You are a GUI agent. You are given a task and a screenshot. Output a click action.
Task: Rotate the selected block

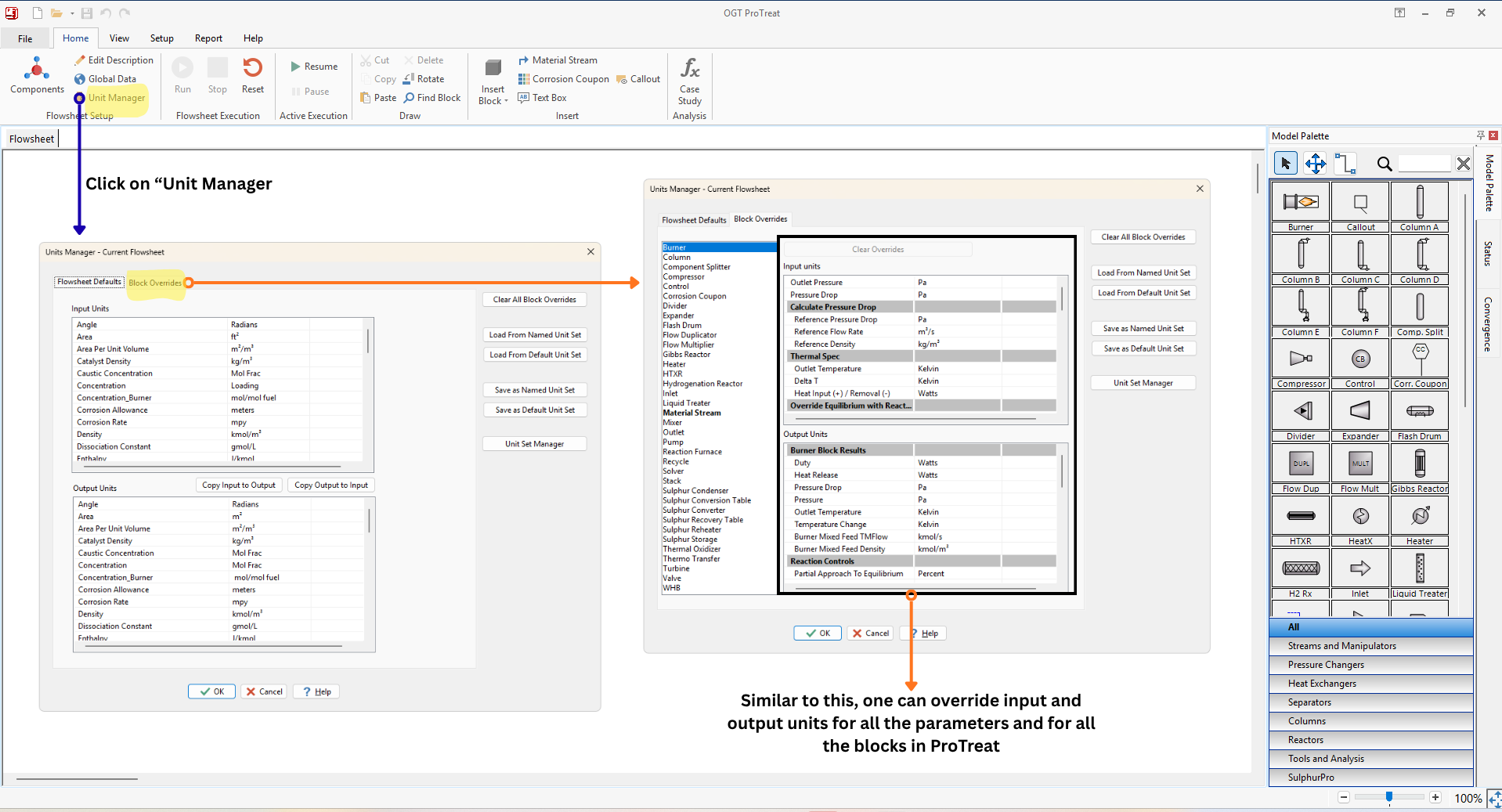click(x=424, y=79)
